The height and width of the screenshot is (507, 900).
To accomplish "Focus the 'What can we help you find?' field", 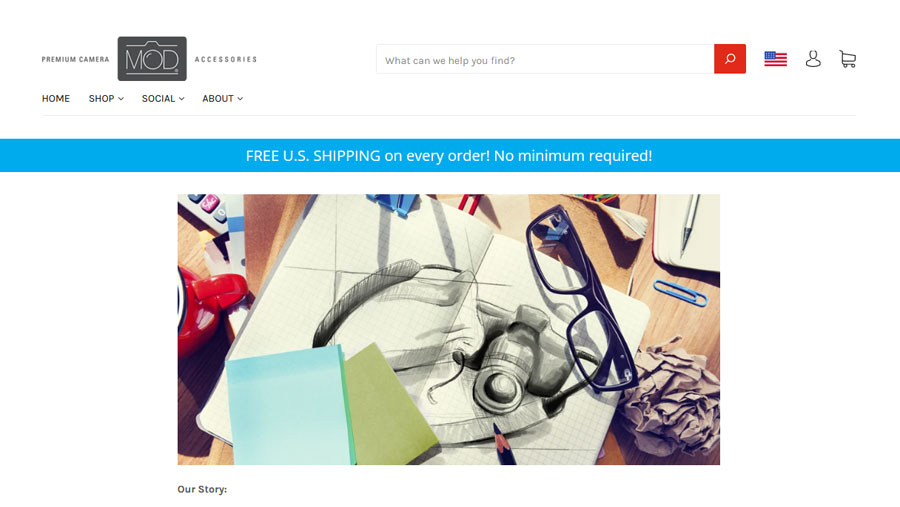I will coord(545,59).
